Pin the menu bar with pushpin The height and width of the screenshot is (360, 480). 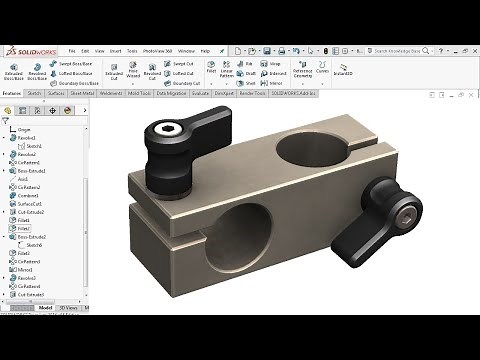[222, 51]
